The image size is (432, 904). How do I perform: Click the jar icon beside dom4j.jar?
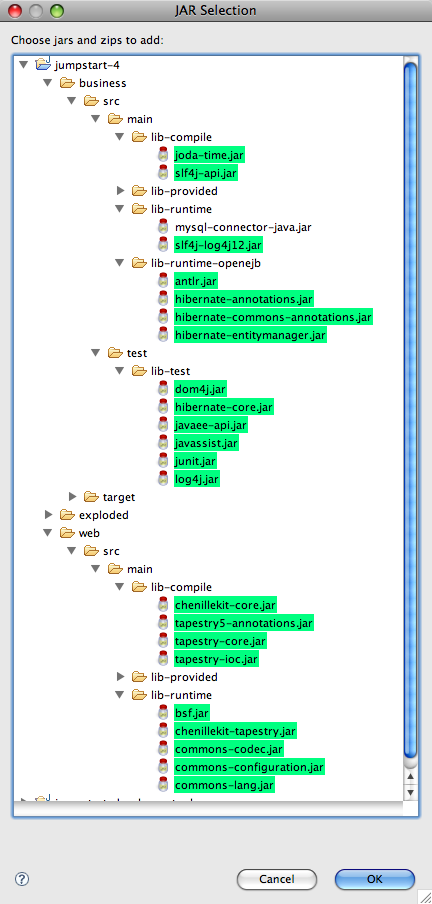point(163,389)
